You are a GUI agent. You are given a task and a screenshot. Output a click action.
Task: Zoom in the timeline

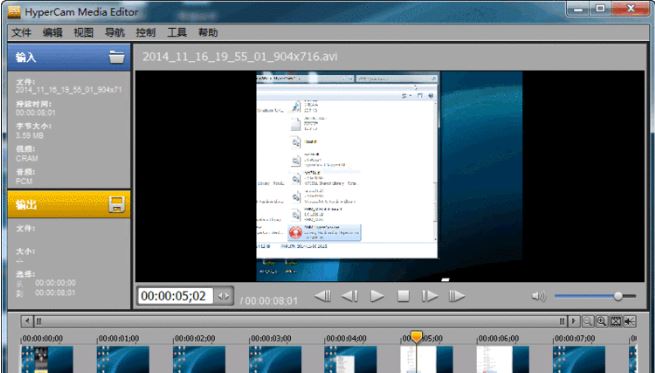point(602,321)
